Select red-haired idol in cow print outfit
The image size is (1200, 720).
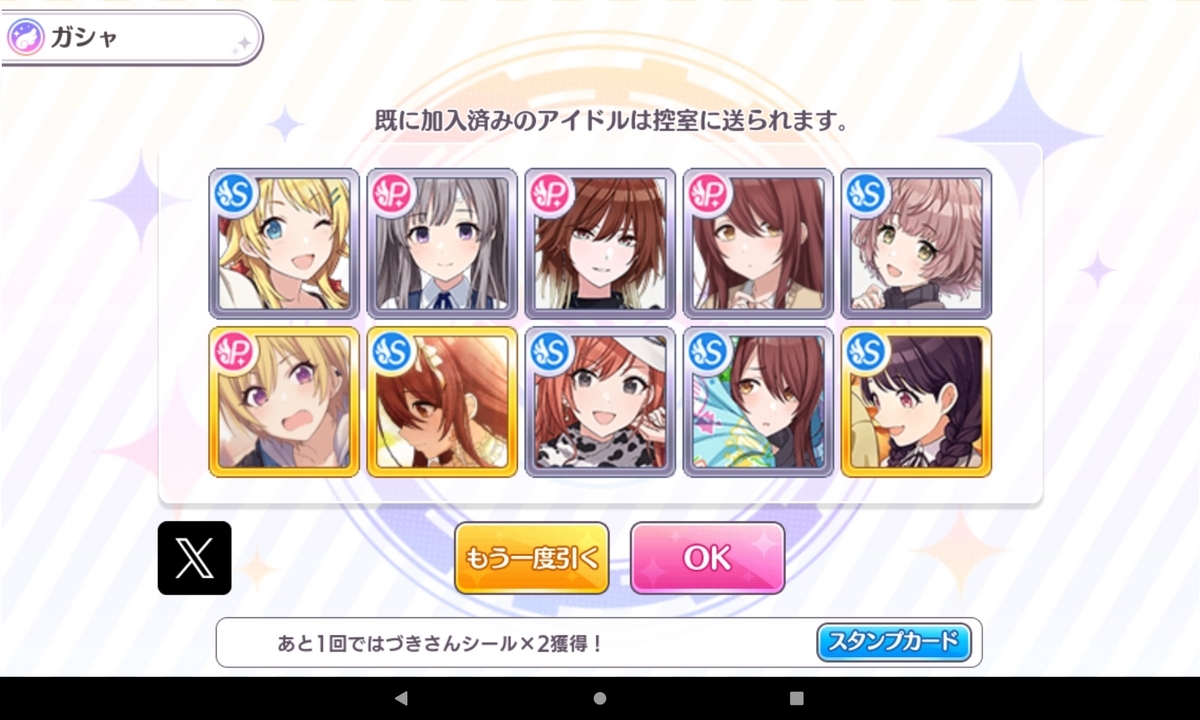click(600, 402)
